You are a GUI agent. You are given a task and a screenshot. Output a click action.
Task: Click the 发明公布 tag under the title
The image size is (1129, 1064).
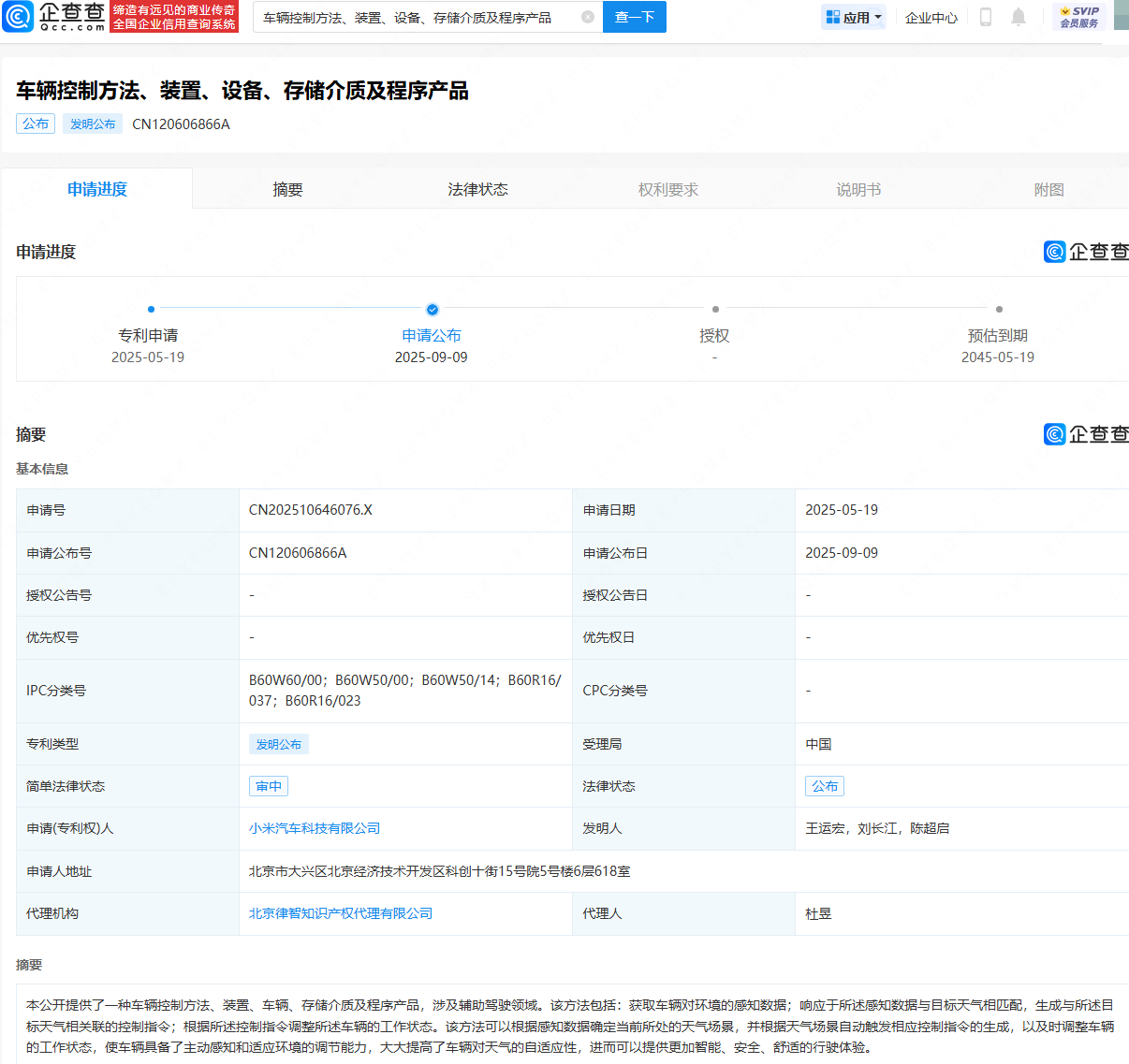click(93, 124)
